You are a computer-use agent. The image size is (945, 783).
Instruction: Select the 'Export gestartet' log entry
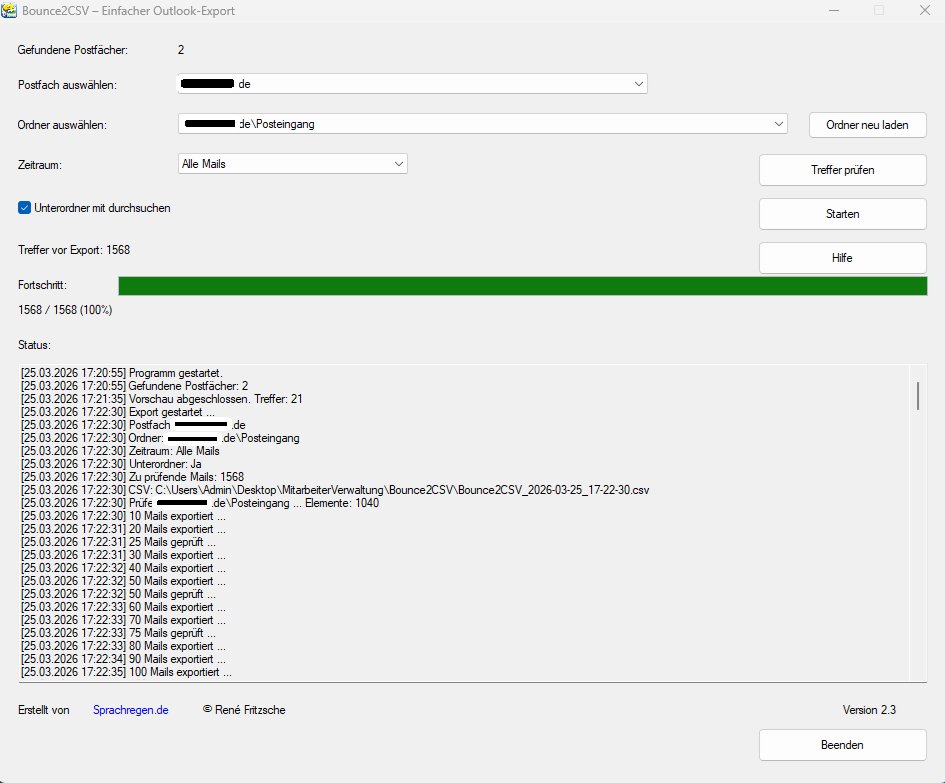pyautogui.click(x=118, y=412)
